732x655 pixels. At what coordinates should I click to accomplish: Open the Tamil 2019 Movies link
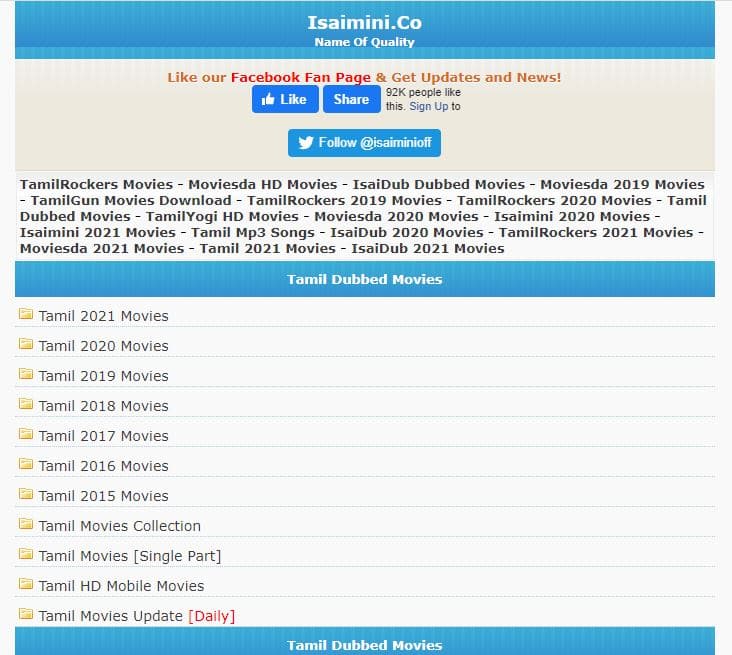pos(103,376)
